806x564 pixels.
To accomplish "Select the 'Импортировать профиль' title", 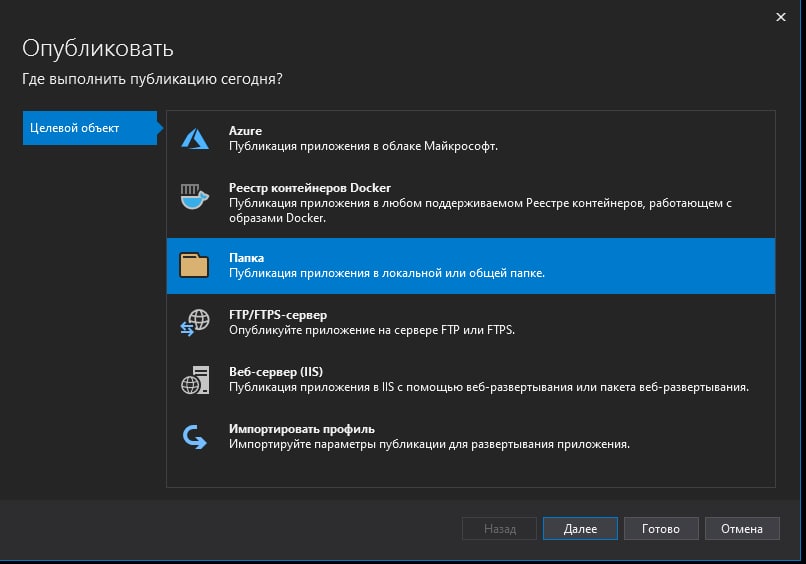I will coord(302,429).
